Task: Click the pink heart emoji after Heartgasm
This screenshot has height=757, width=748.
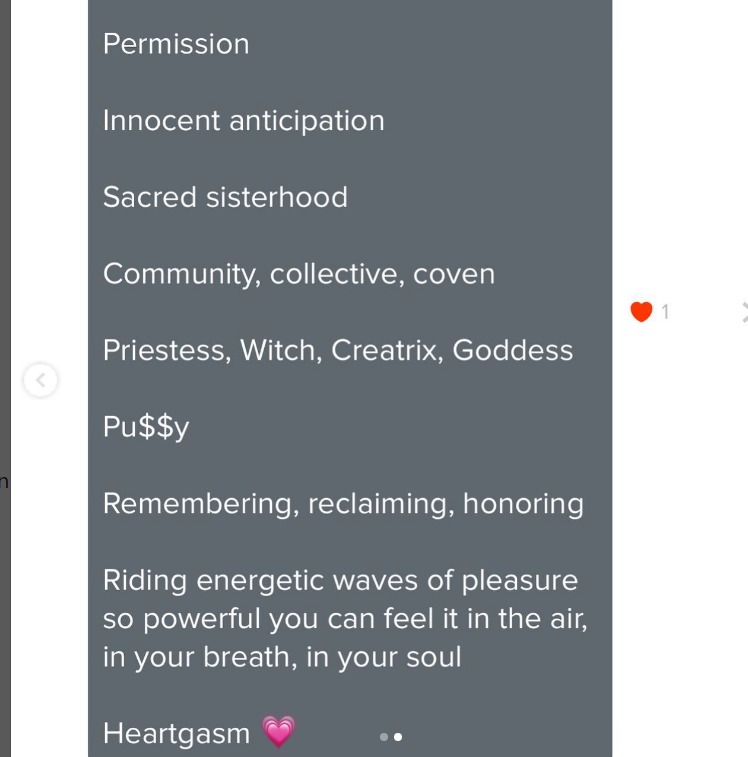Action: (279, 731)
